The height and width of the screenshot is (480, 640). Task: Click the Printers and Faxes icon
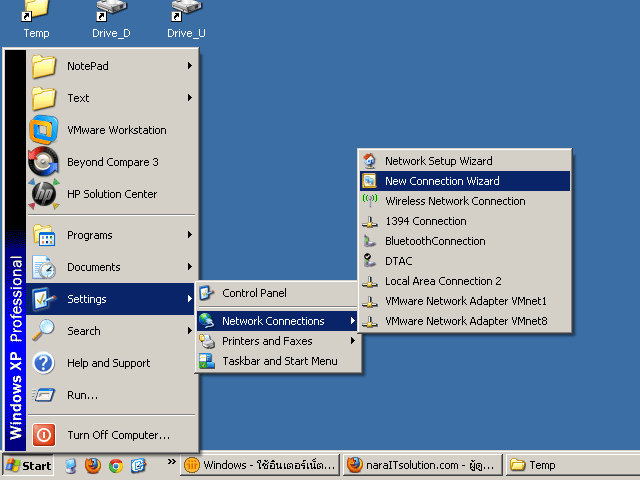pyautogui.click(x=207, y=341)
